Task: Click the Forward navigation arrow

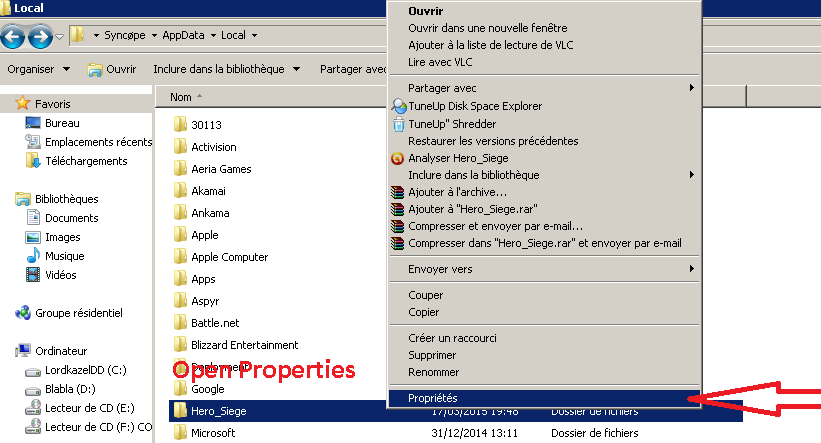Action: click(40, 36)
